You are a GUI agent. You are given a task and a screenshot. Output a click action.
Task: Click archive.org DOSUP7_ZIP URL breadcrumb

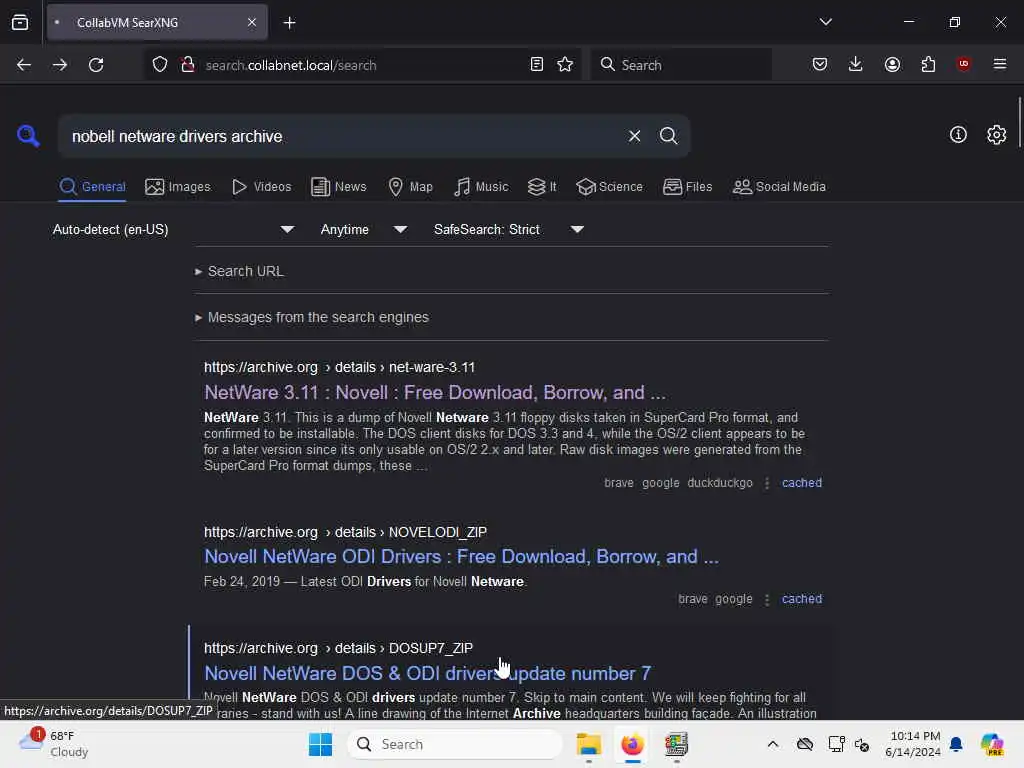click(x=338, y=648)
